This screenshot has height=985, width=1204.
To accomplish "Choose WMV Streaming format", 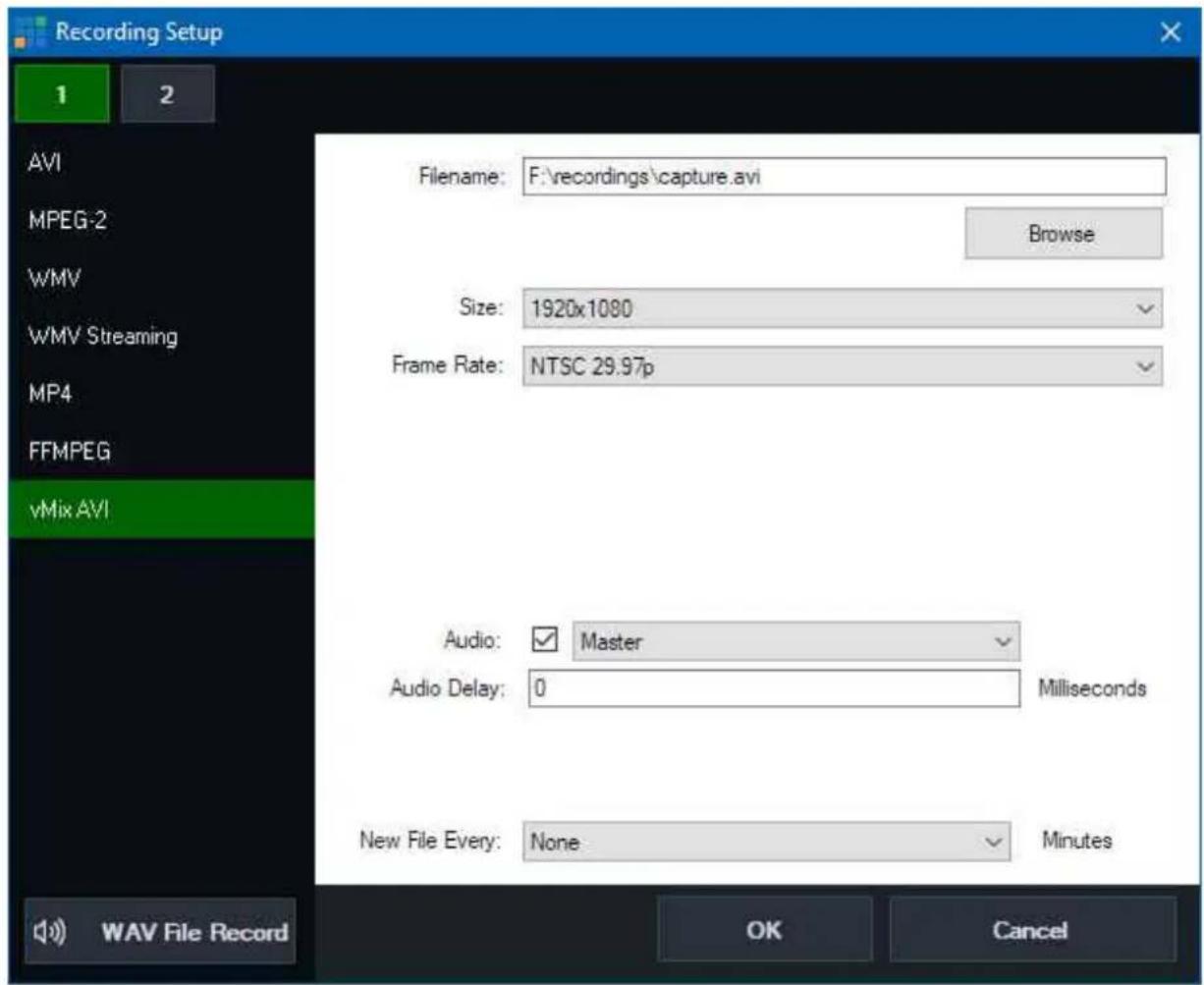I will click(161, 336).
